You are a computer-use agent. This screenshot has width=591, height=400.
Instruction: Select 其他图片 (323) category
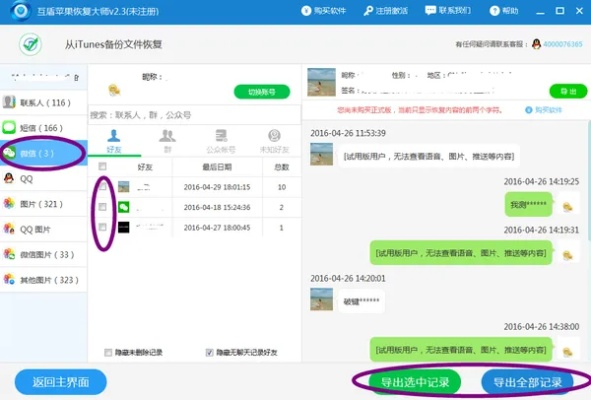[x=44, y=280]
